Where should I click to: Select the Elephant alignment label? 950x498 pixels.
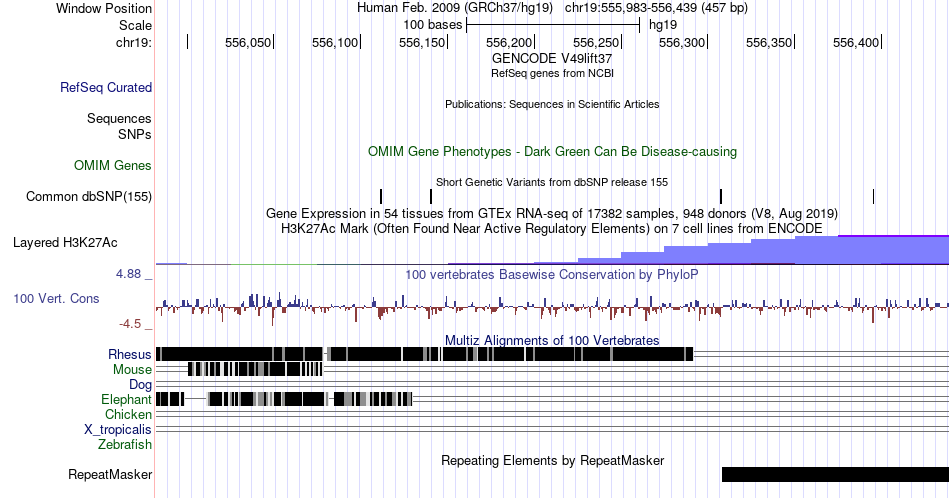pyautogui.click(x=127, y=399)
